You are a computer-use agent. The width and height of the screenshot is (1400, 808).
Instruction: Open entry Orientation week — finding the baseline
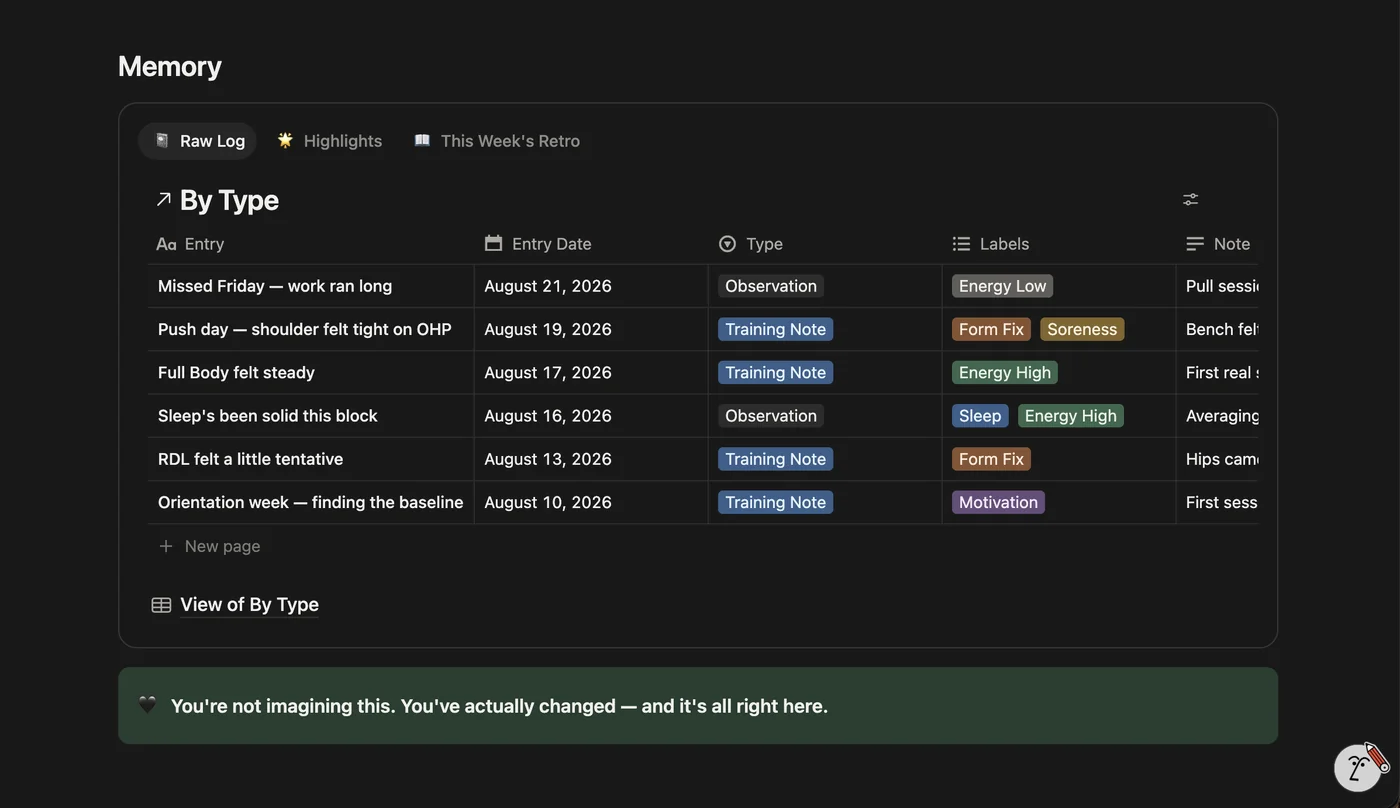[x=311, y=502]
